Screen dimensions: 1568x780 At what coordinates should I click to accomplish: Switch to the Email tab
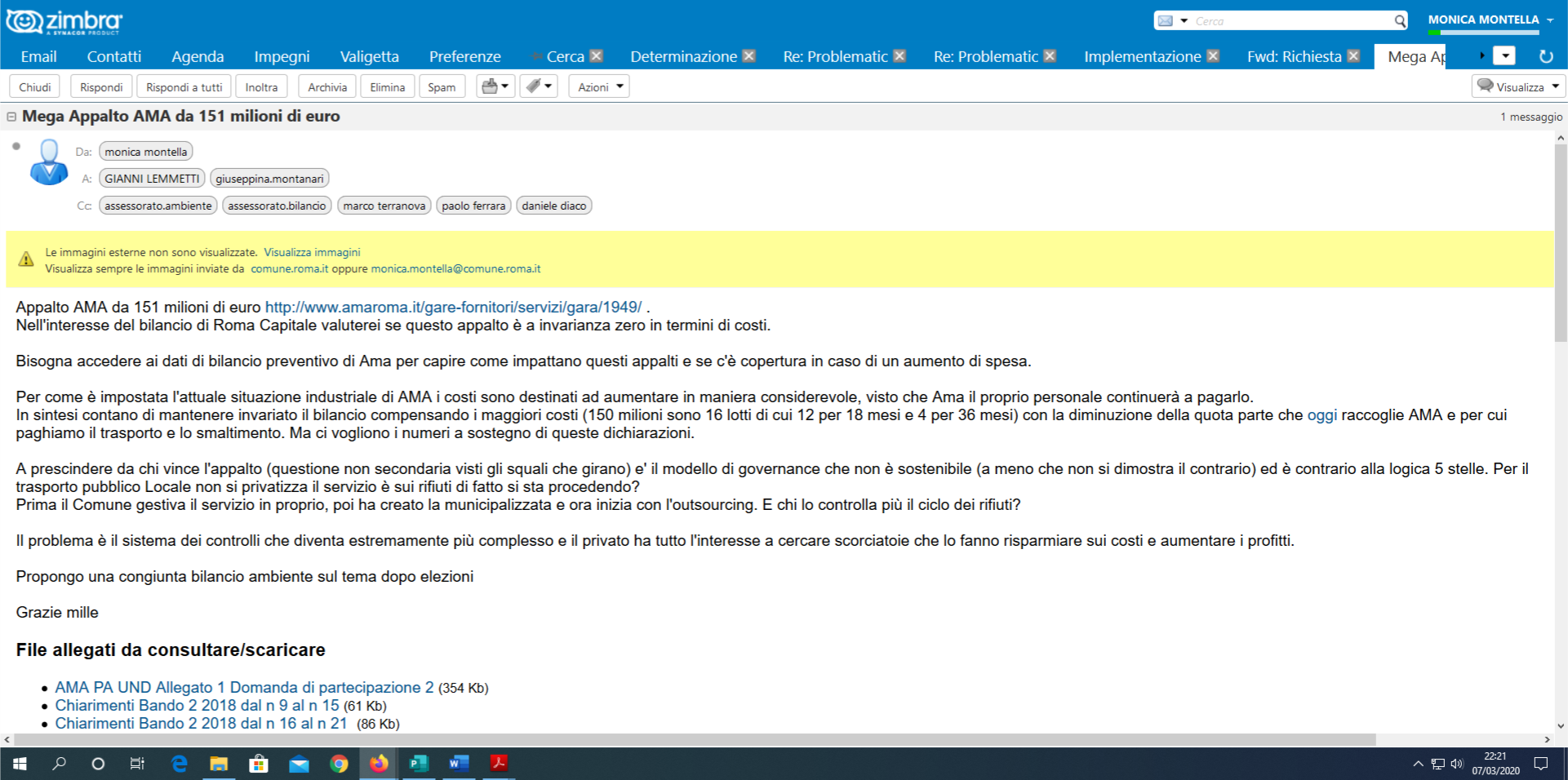tap(38, 56)
